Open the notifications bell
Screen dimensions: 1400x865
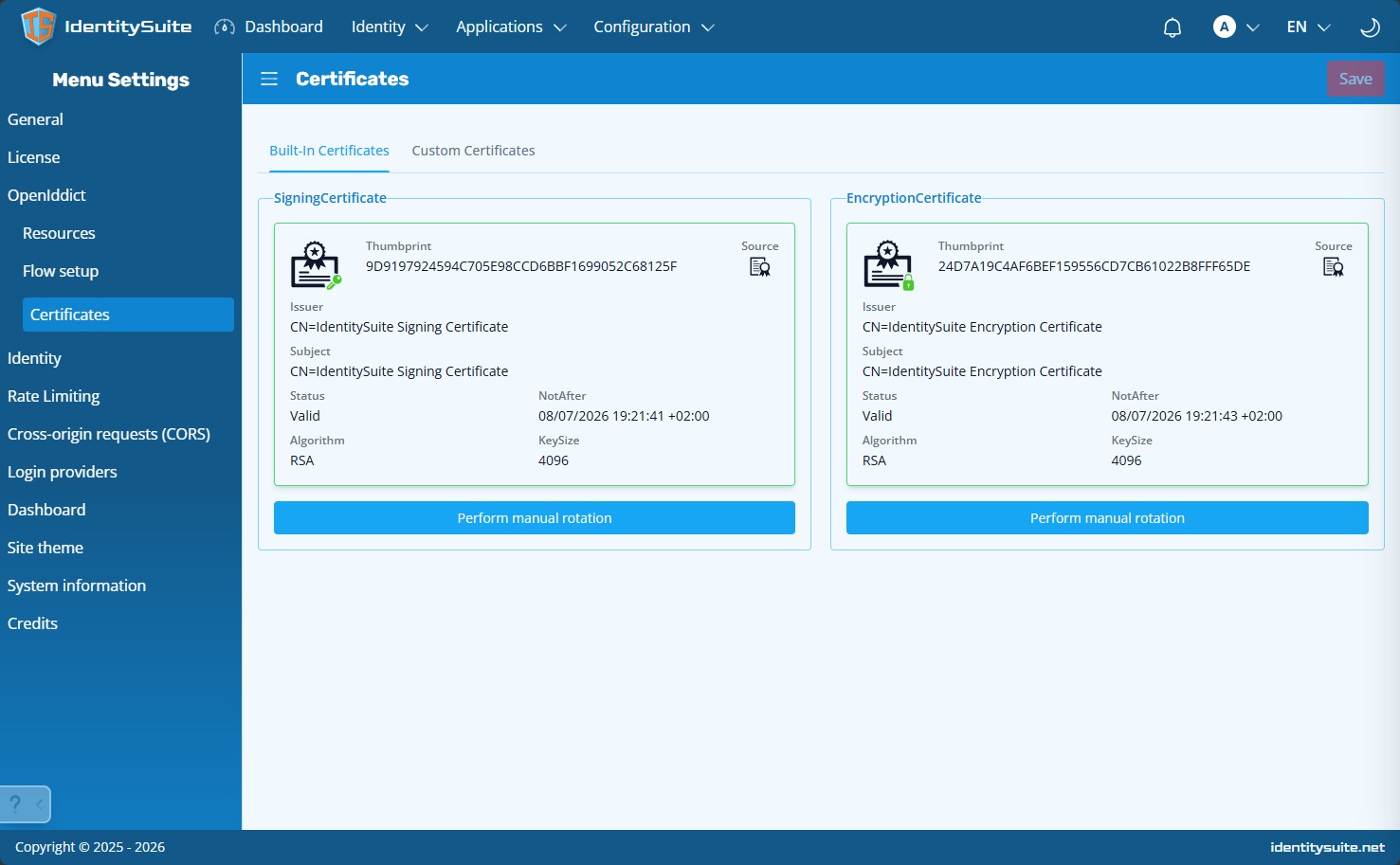[1173, 27]
